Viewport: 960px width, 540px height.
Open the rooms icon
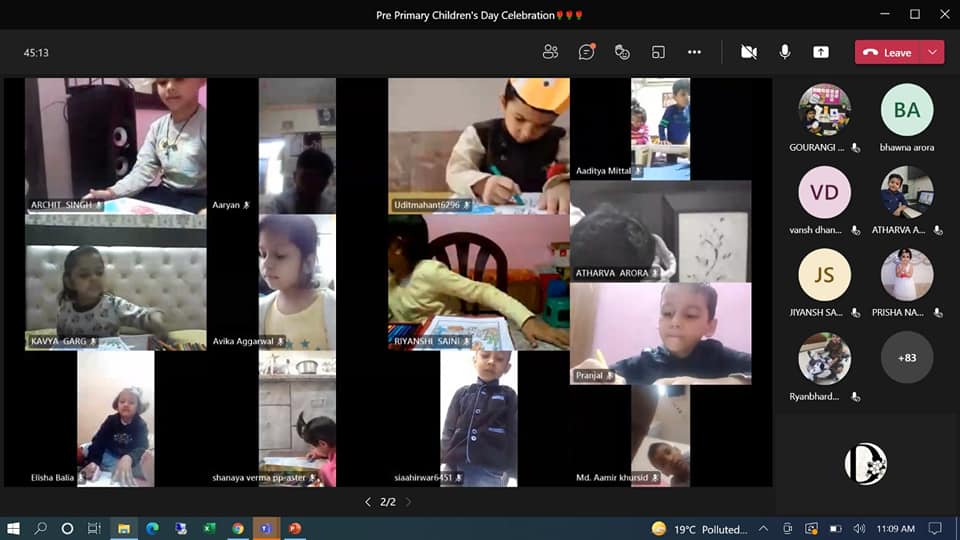[x=658, y=52]
